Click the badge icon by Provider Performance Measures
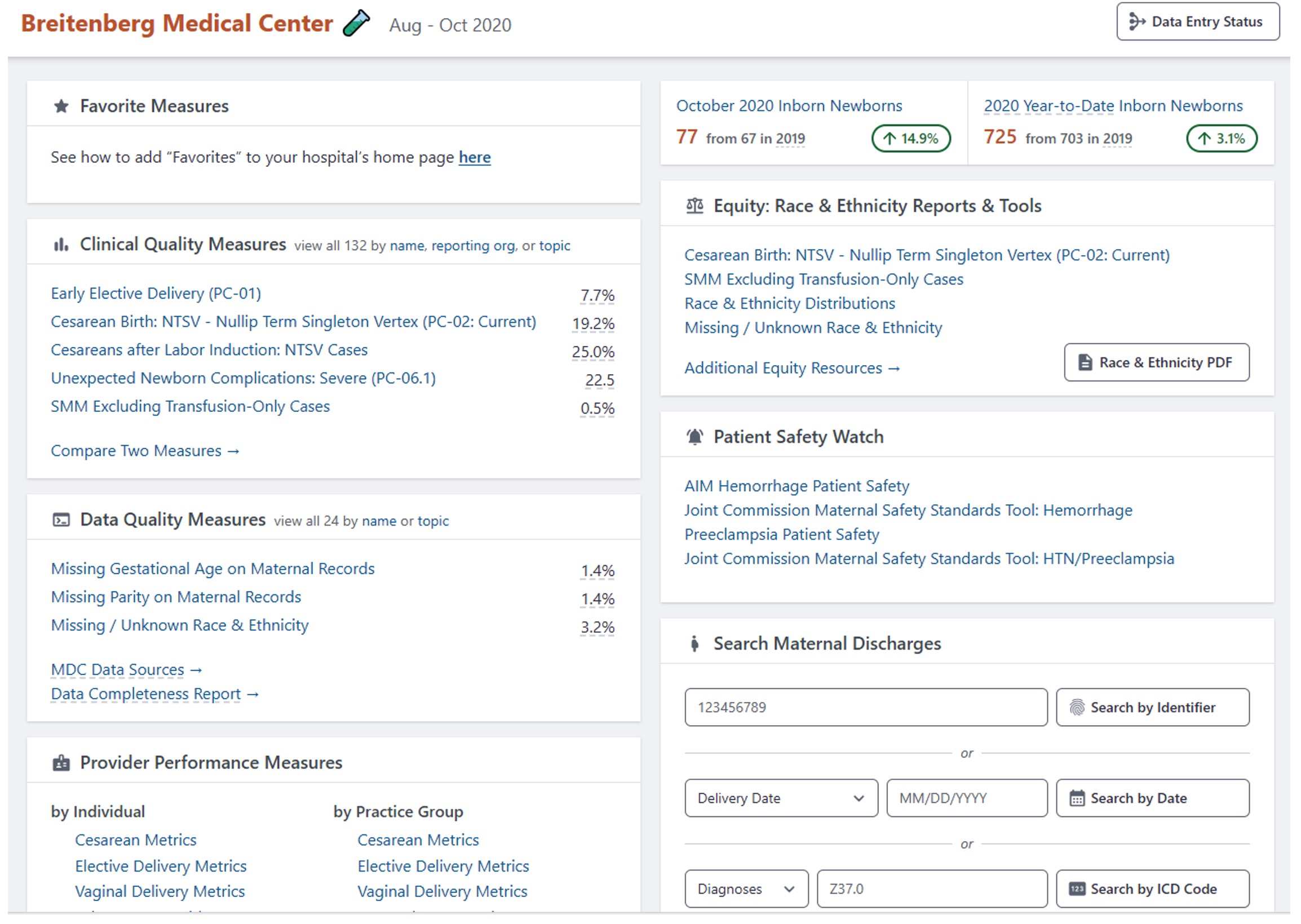This screenshot has width=1301, height=924. tap(61, 764)
